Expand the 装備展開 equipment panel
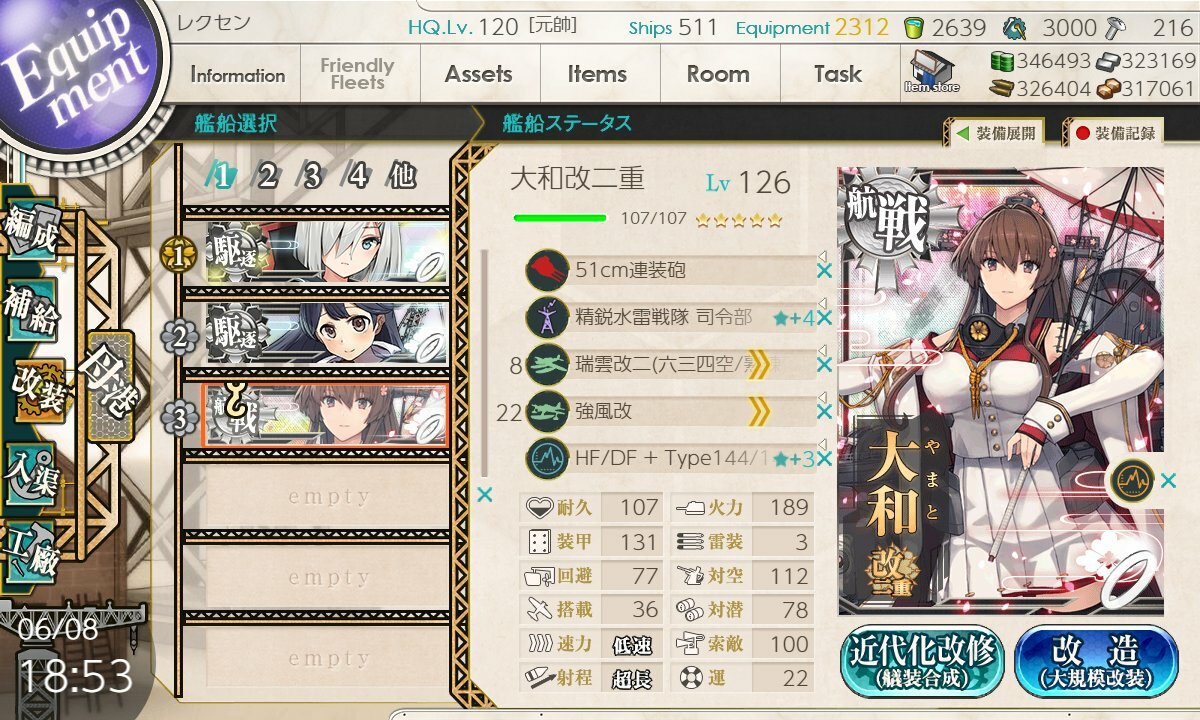The image size is (1200, 720). tap(995, 132)
